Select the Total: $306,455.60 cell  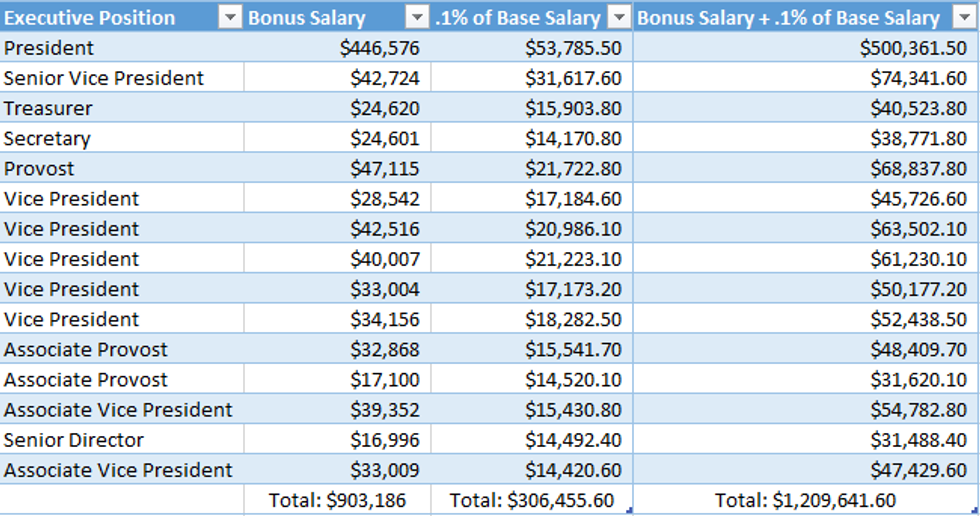pos(531,500)
